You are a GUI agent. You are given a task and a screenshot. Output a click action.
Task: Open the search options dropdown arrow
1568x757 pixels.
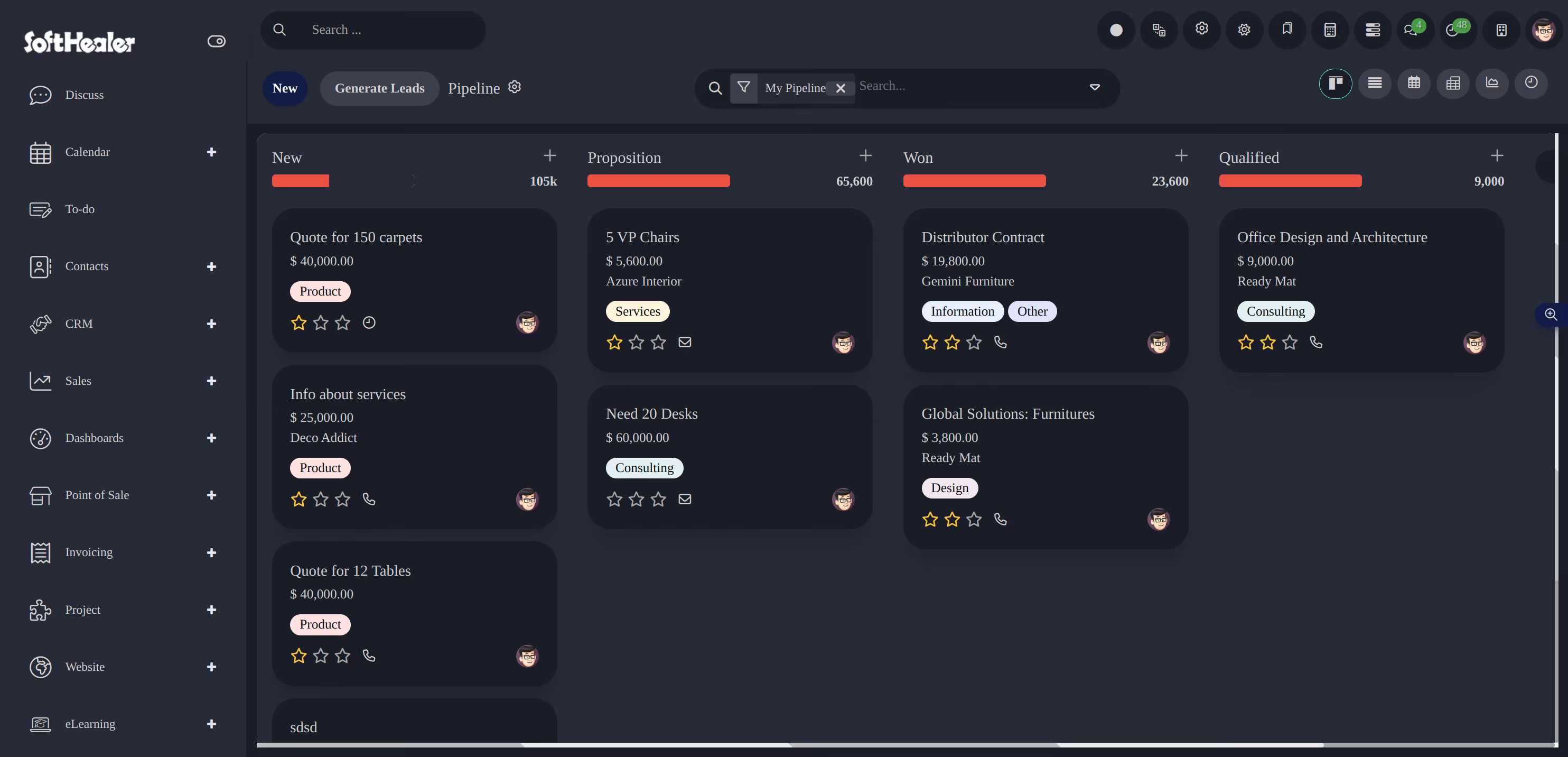tap(1095, 88)
